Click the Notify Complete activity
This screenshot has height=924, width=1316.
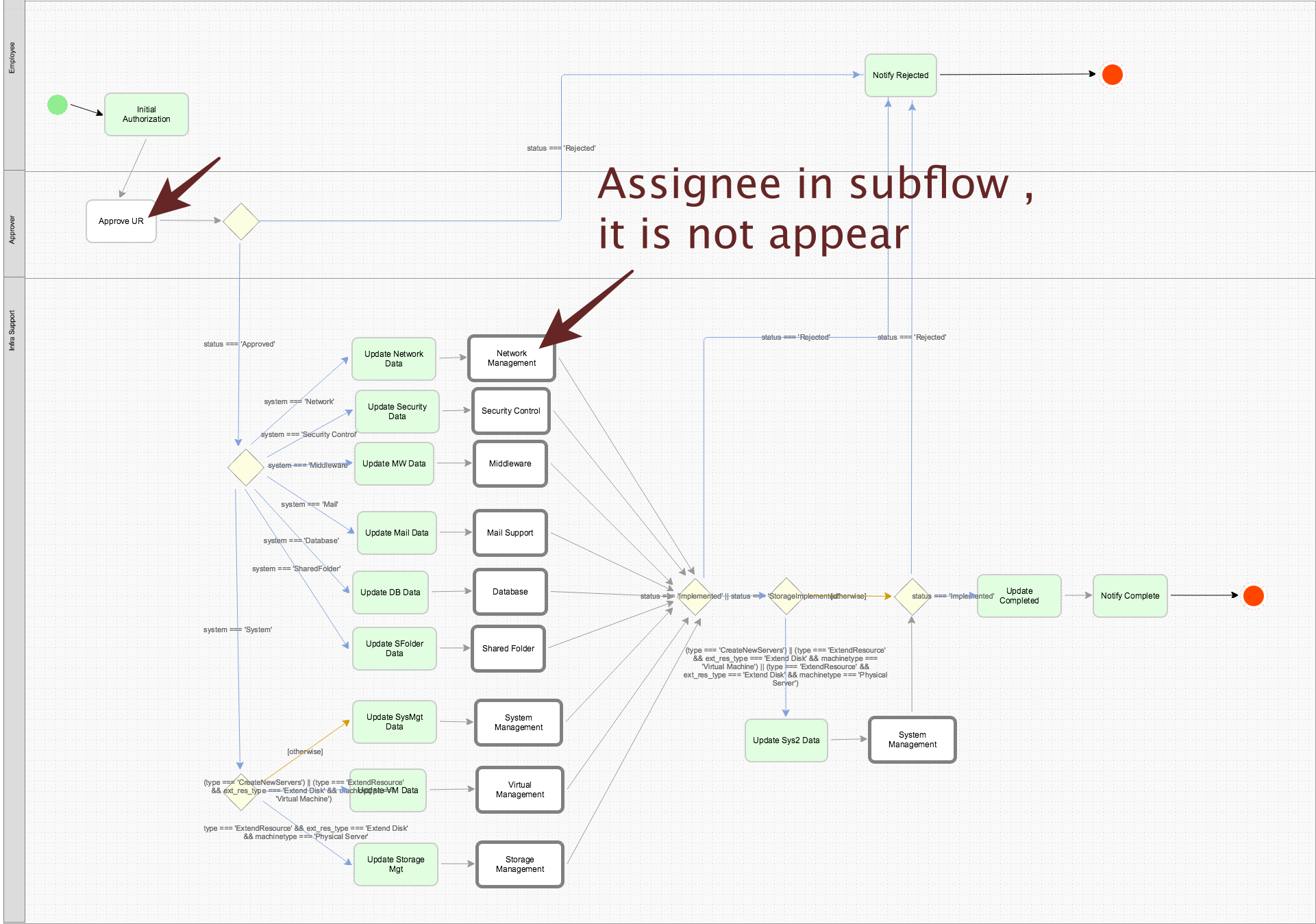tap(1130, 596)
